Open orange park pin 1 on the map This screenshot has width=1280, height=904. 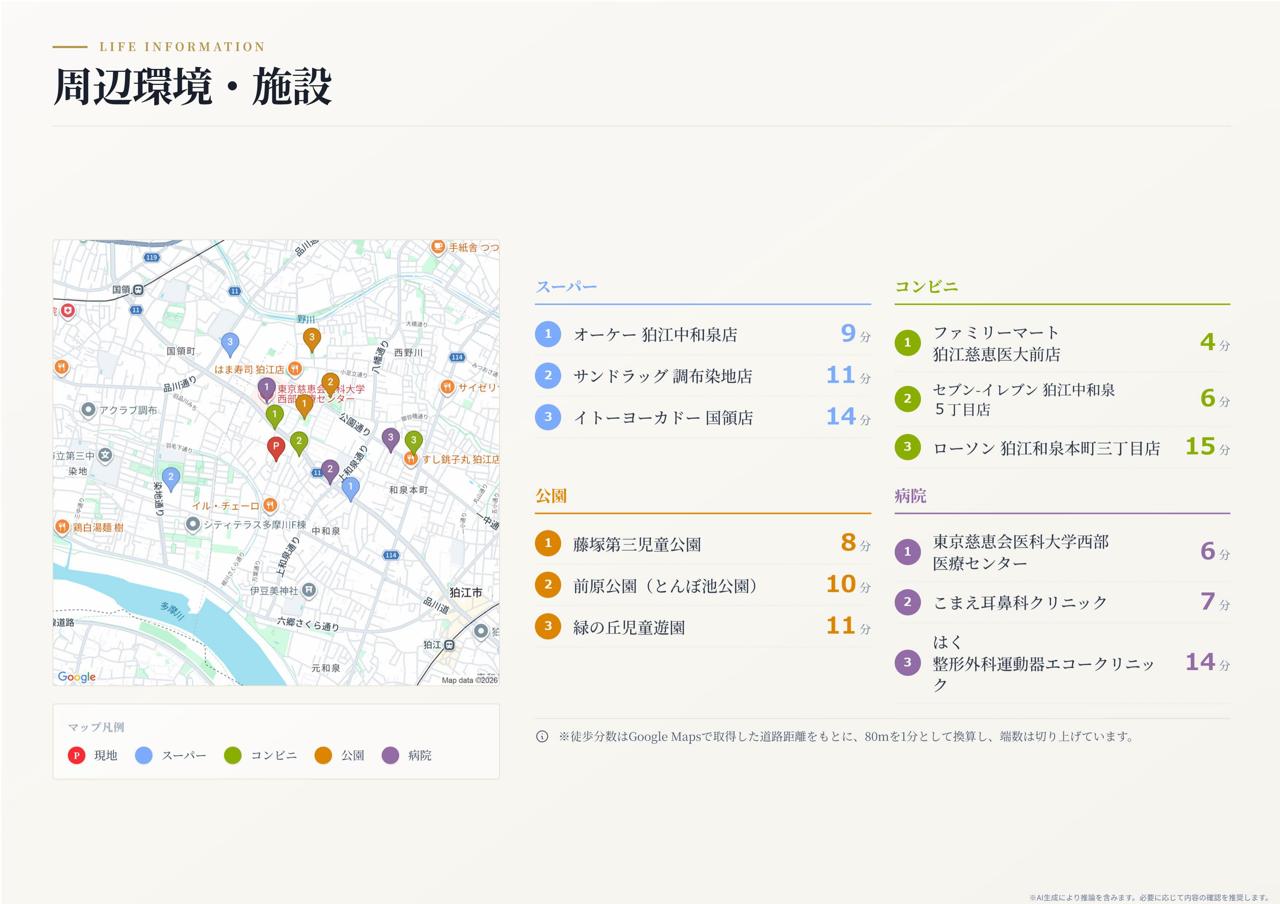point(305,405)
